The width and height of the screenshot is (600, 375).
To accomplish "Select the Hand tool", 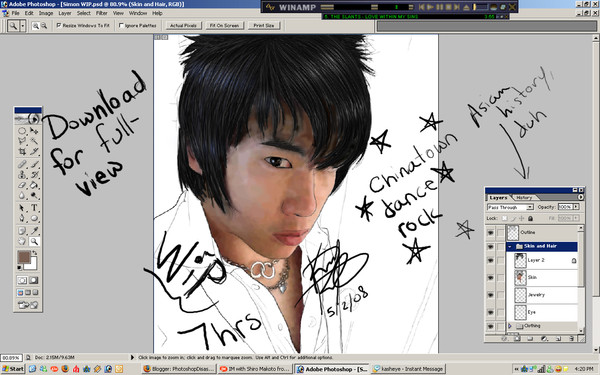I will (x=22, y=241).
